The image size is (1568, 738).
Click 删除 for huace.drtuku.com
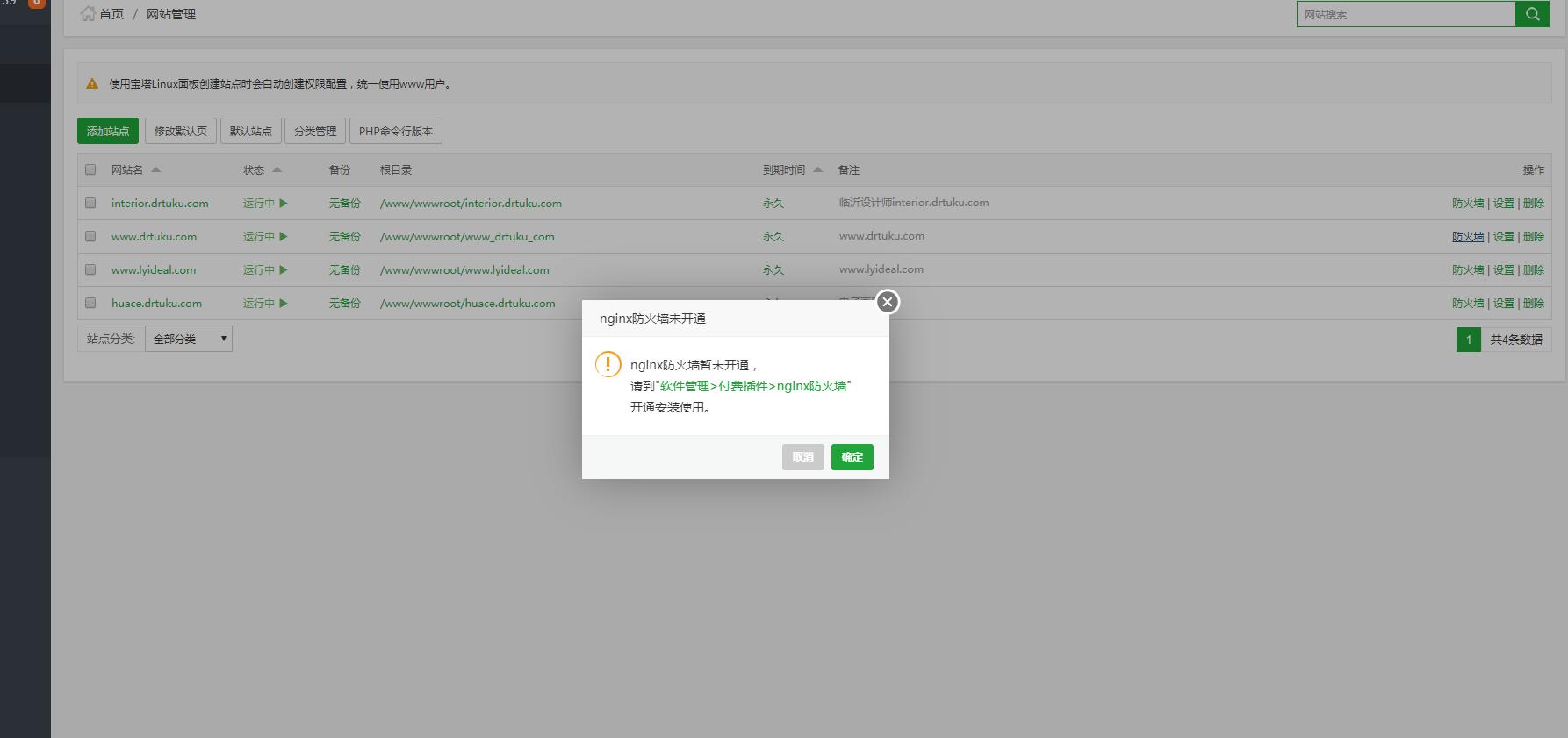click(x=1534, y=303)
